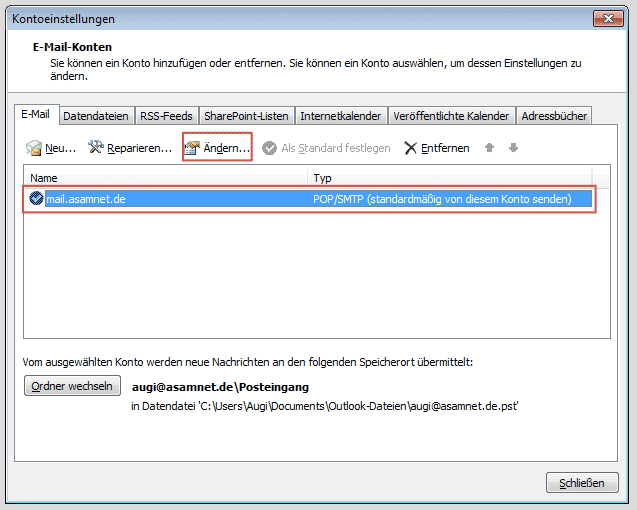The image size is (637, 510).
Task: Click the Reparieren tools icon
Action: 97,148
